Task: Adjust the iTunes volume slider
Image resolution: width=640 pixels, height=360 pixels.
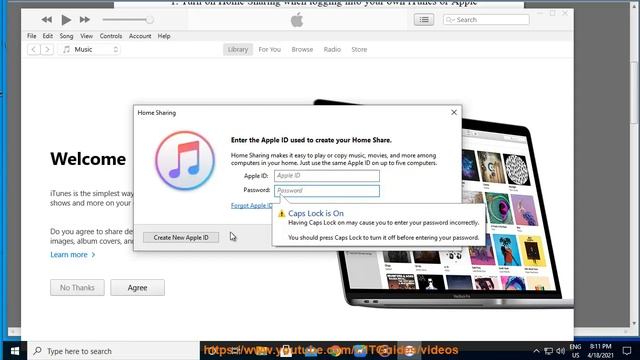Action: [x=128, y=20]
